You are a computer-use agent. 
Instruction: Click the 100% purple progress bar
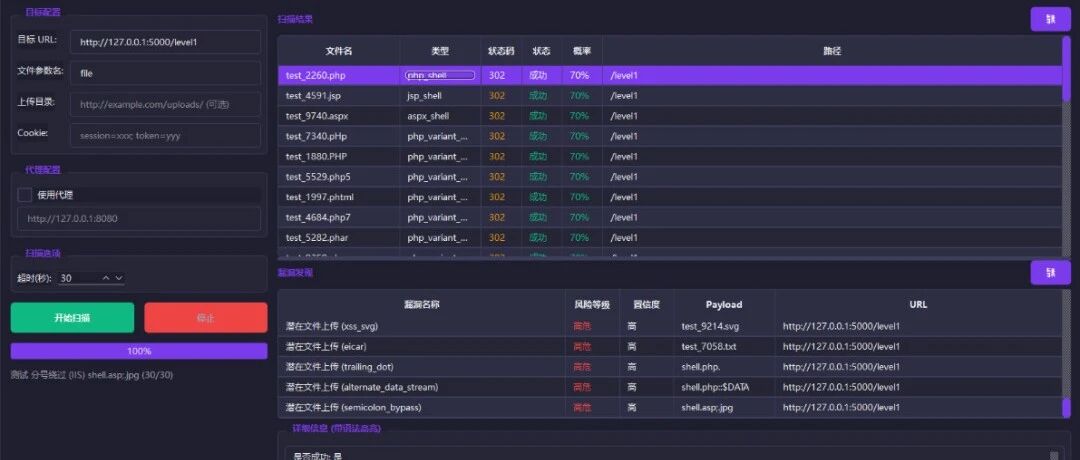pos(139,351)
